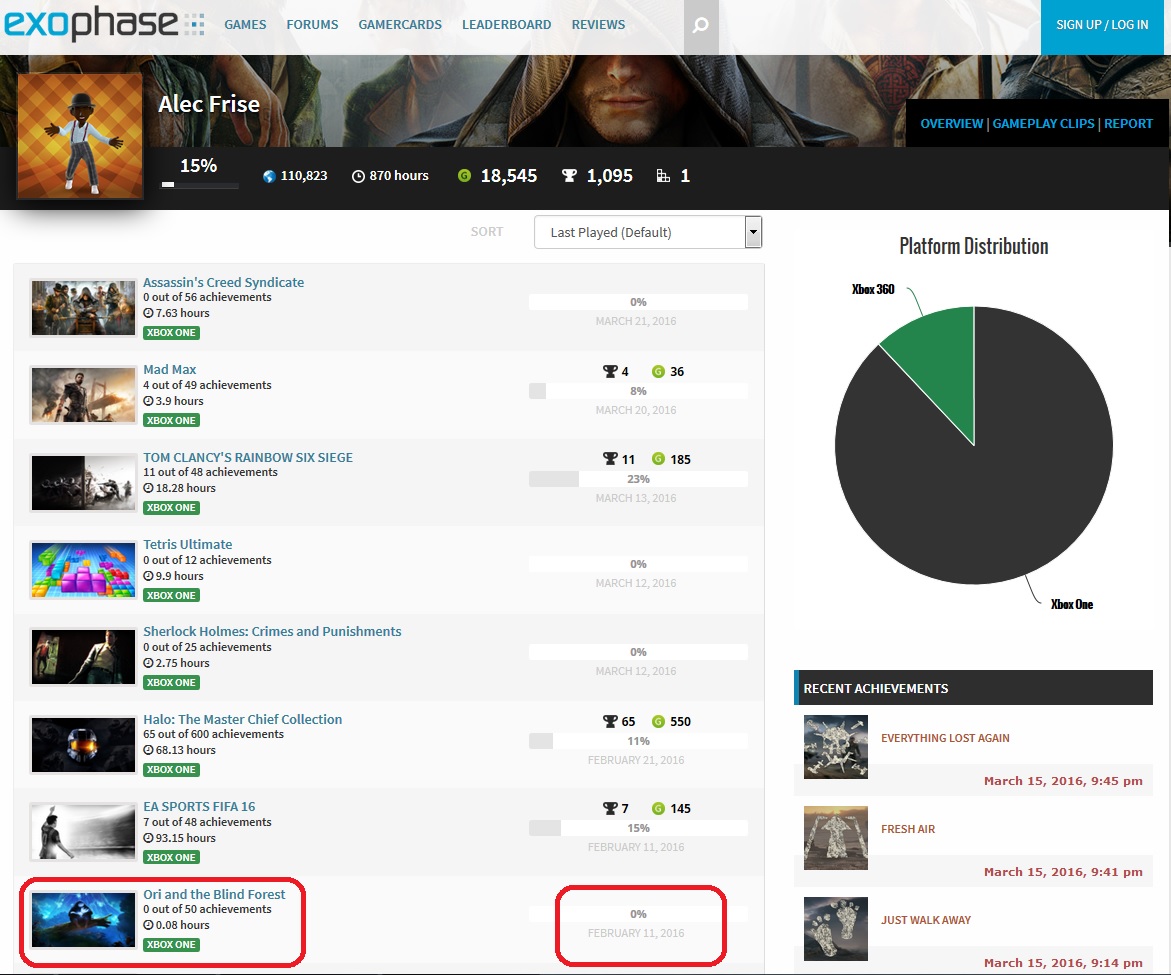
Task: Click the gamerscore icon in Mad Max row
Action: (658, 371)
